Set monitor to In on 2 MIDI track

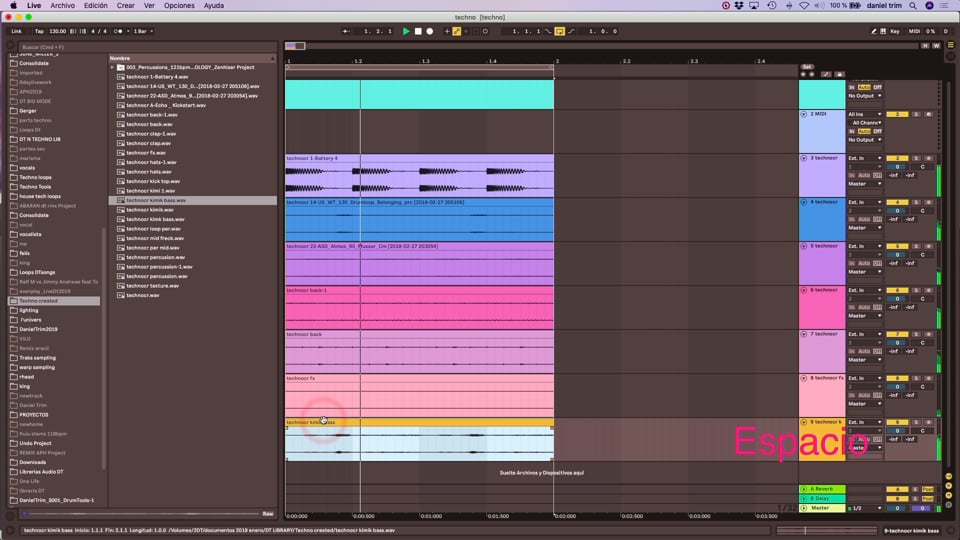point(852,131)
